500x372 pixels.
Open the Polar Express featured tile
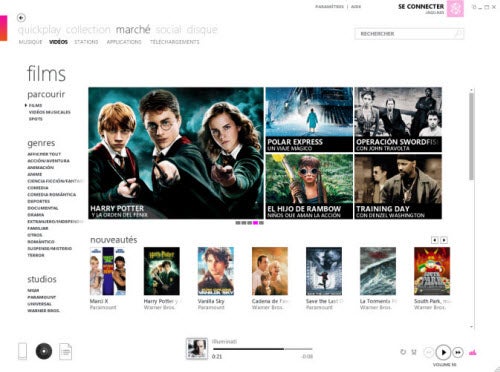point(309,120)
